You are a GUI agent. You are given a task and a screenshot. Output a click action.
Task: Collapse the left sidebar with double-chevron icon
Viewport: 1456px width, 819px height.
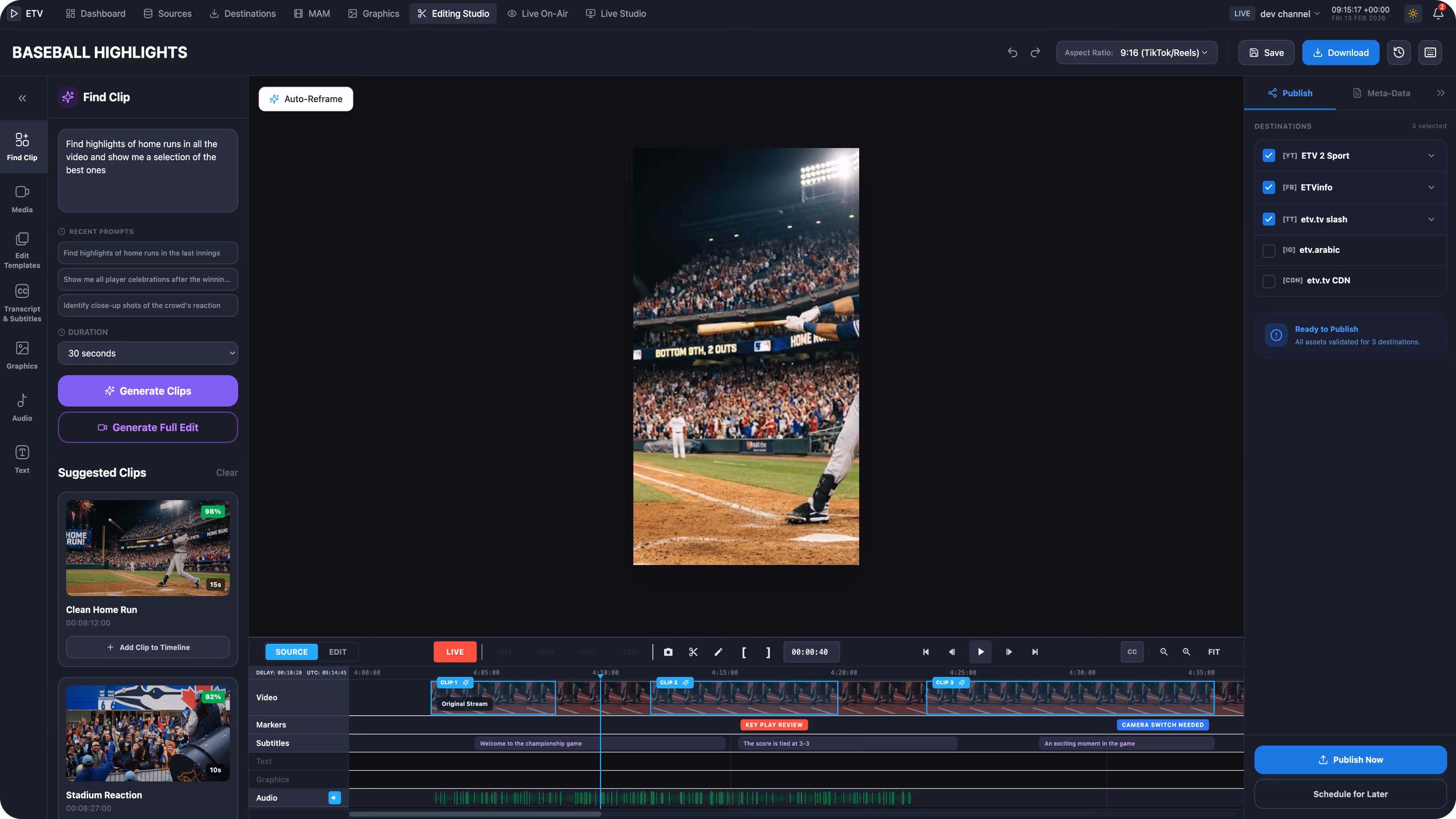(22, 98)
